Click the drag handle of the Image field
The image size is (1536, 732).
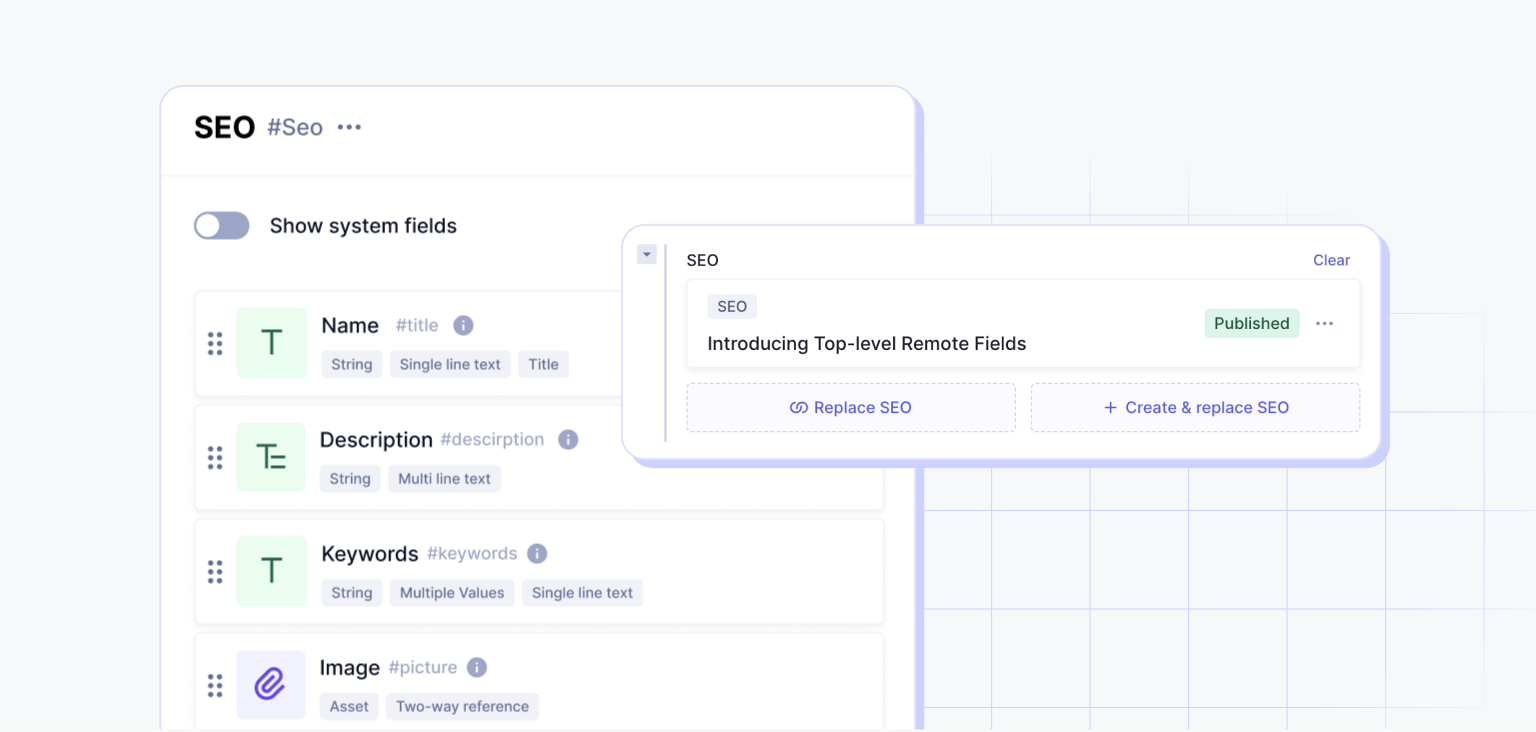click(215, 686)
